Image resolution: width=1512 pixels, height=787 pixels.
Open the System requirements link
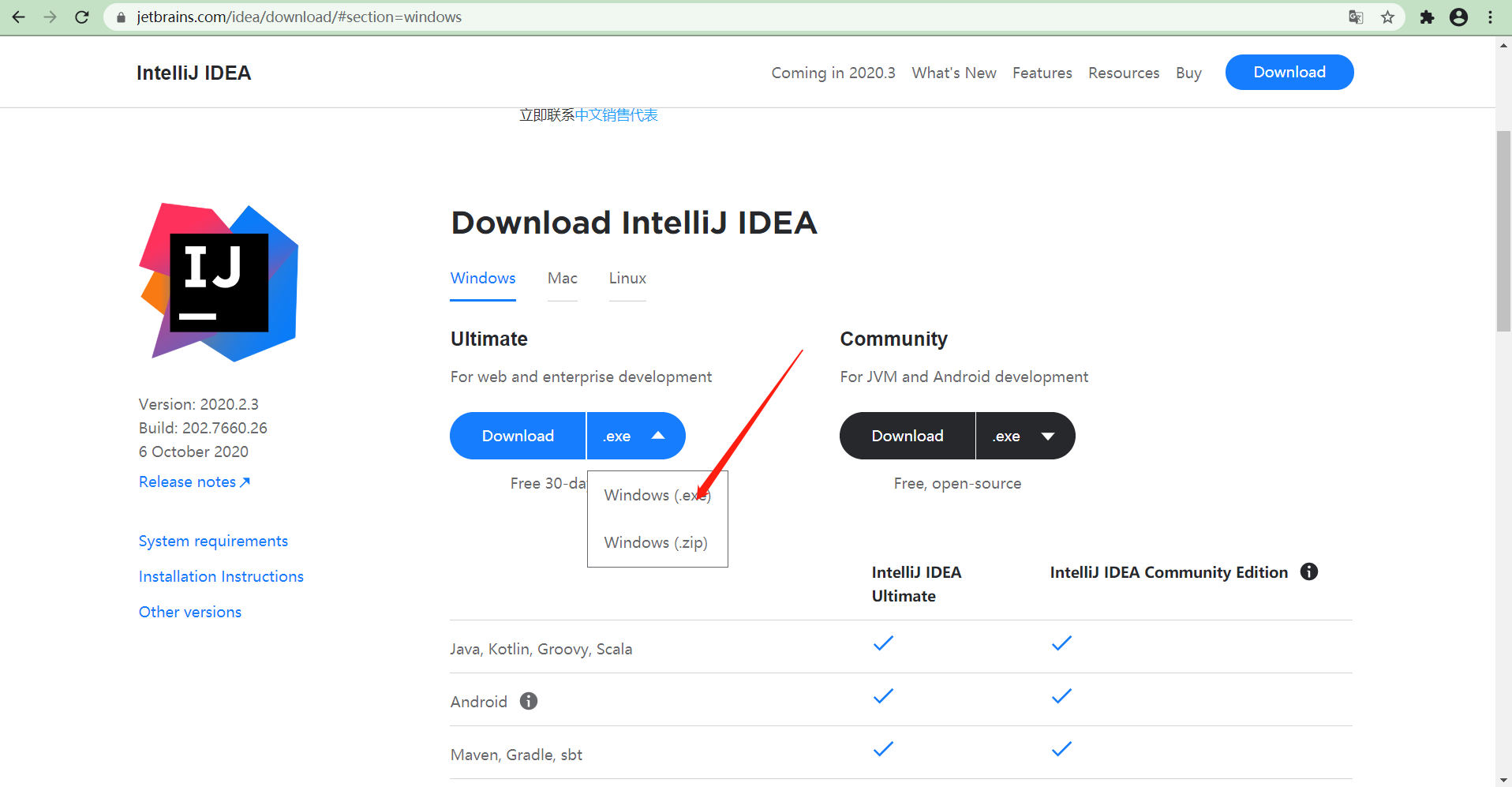tap(213, 541)
